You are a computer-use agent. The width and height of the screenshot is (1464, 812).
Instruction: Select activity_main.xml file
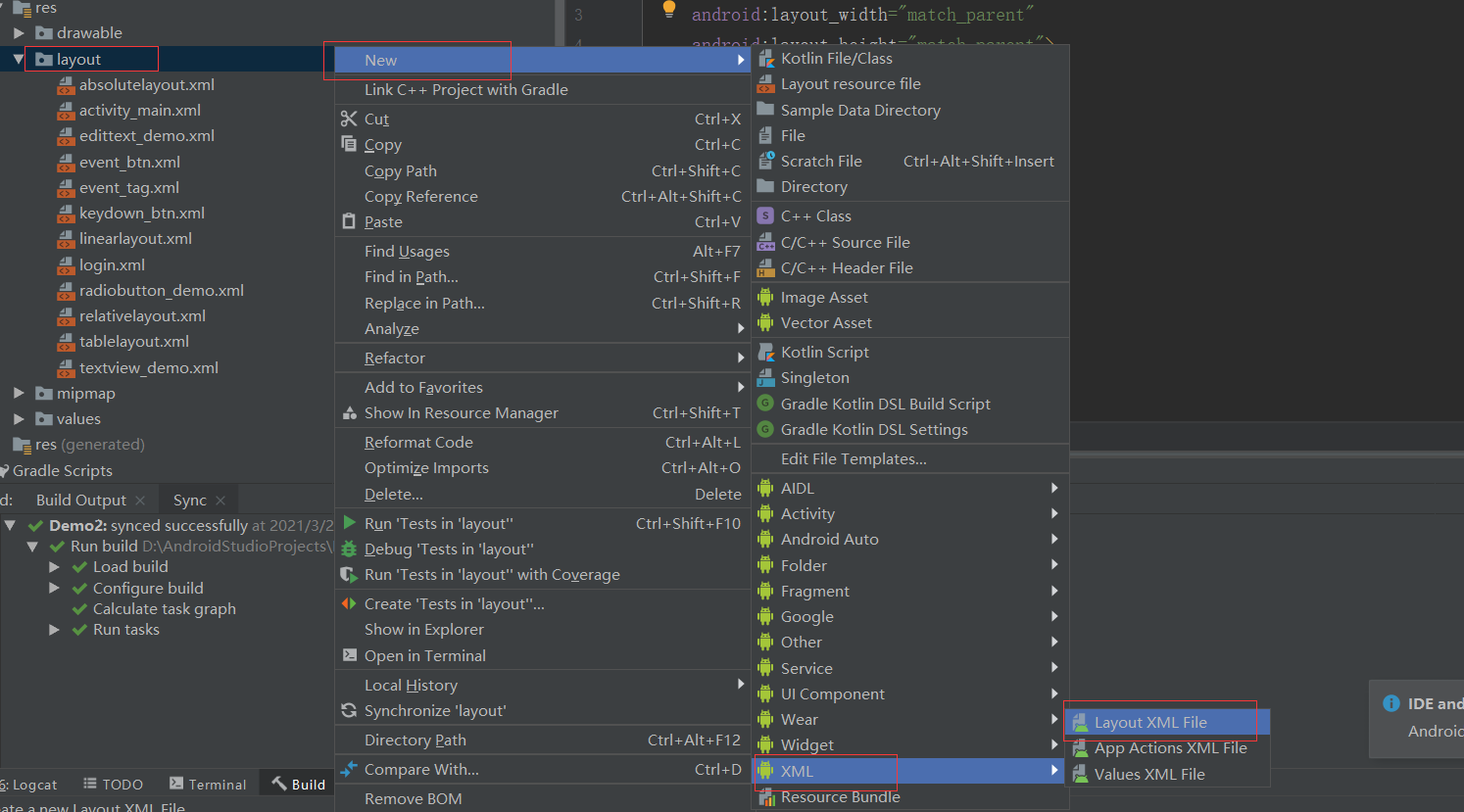pyautogui.click(x=140, y=111)
